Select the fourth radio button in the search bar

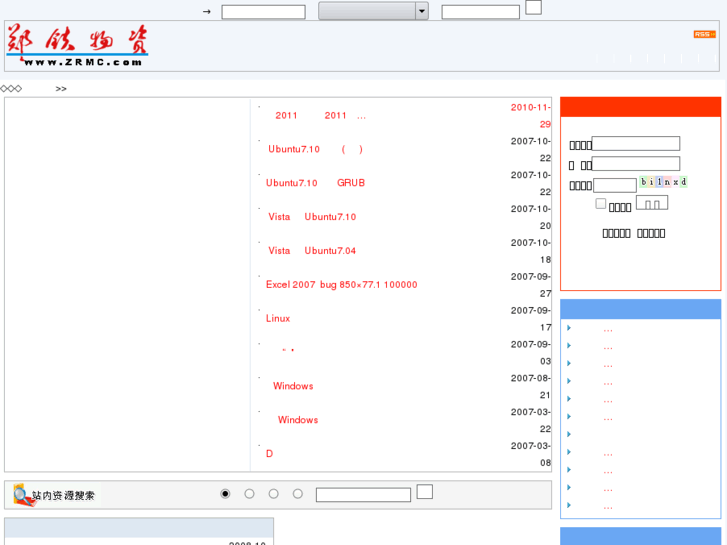tap(298, 494)
